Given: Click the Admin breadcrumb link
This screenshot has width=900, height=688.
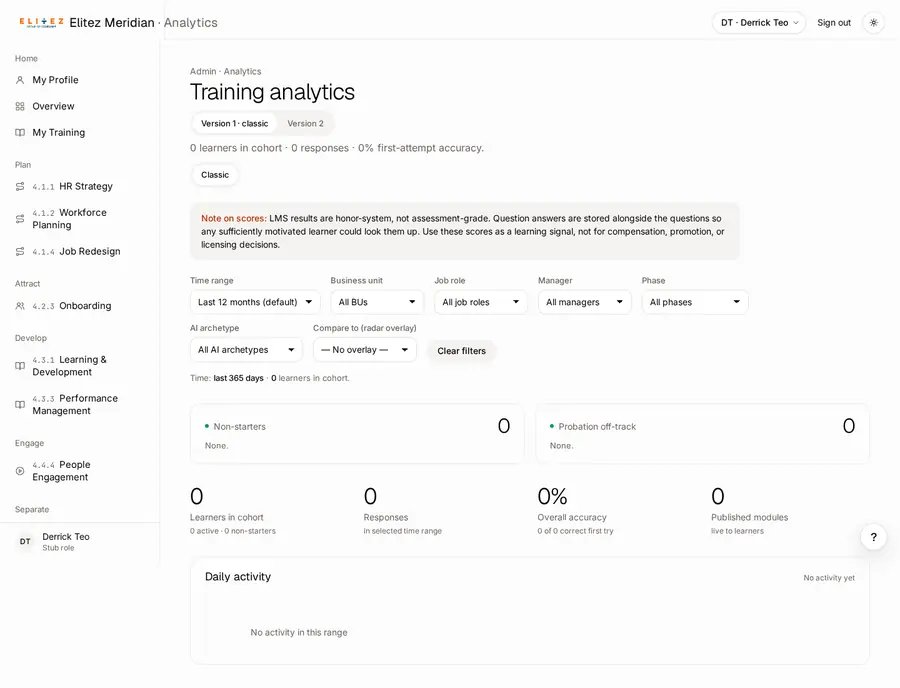Looking at the screenshot, I should point(203,71).
